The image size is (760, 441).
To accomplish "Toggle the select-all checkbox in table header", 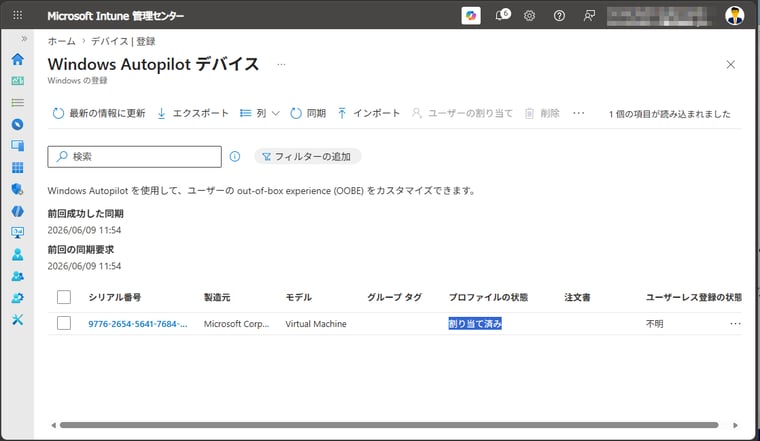I will [x=64, y=297].
